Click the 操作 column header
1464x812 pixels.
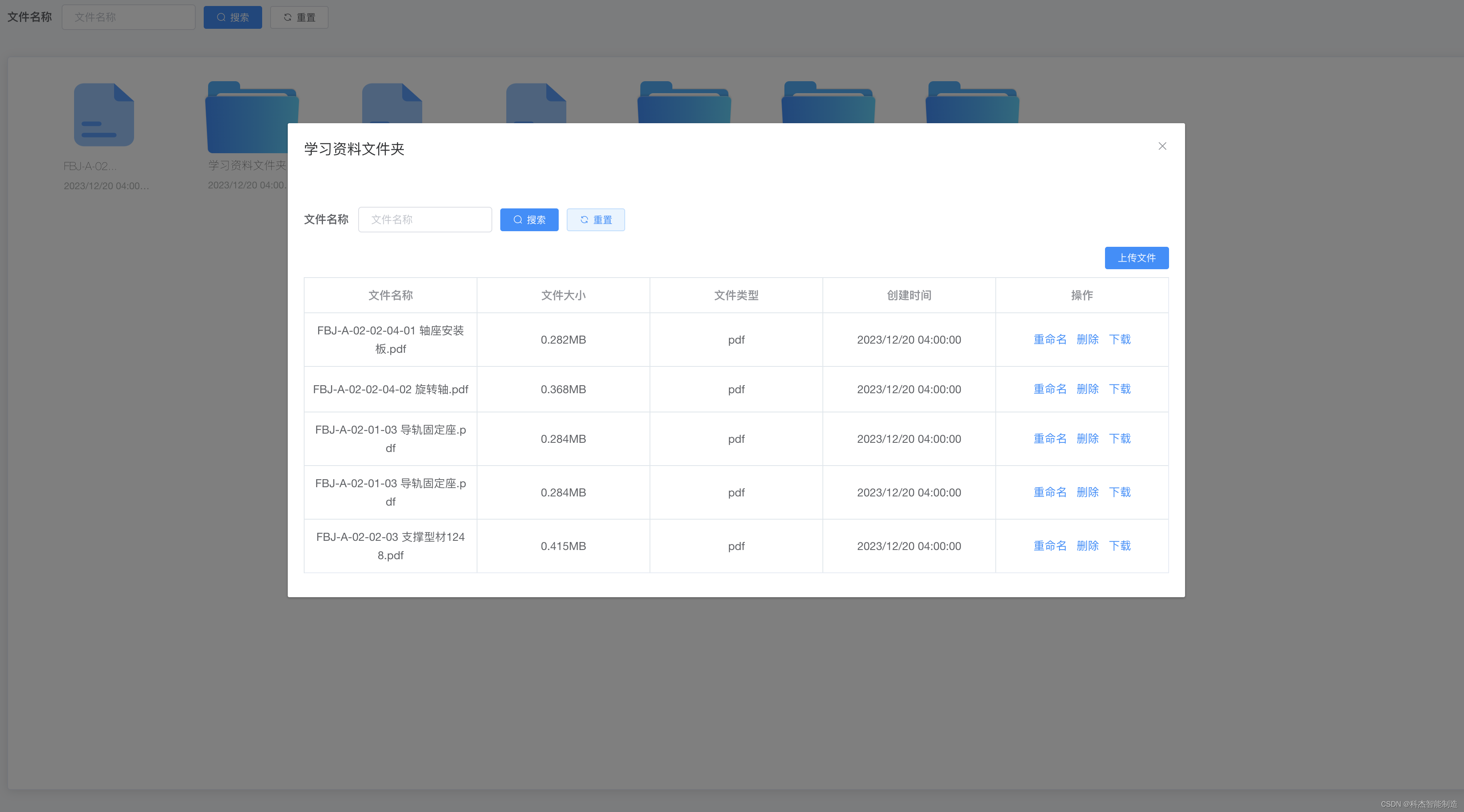(1081, 295)
